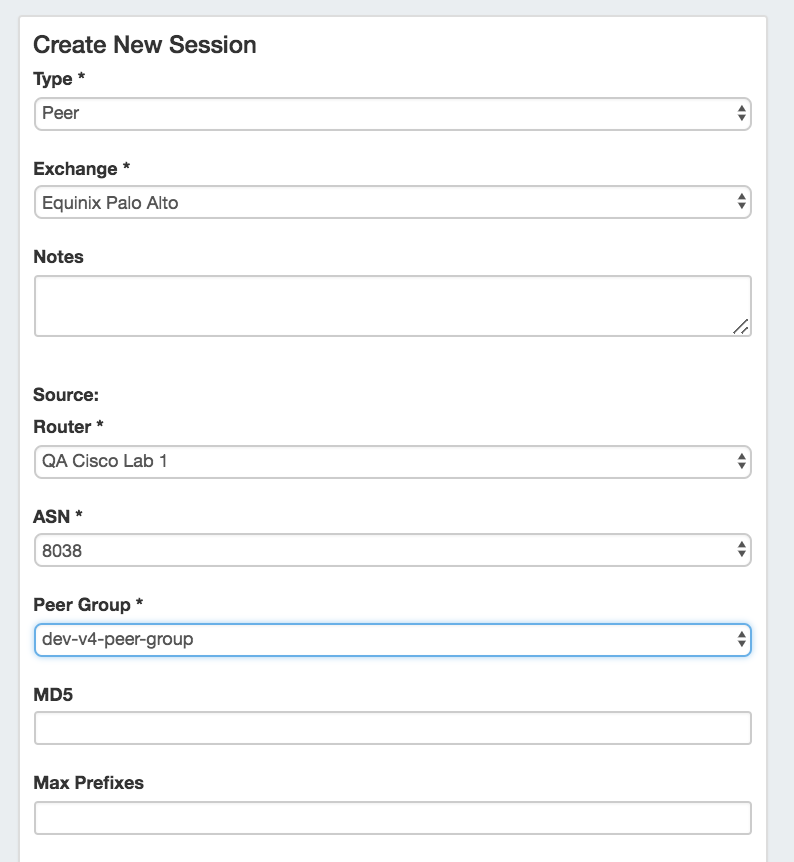Screen dimensions: 794x862
Task: Click the Router field label
Action: click(x=68, y=427)
